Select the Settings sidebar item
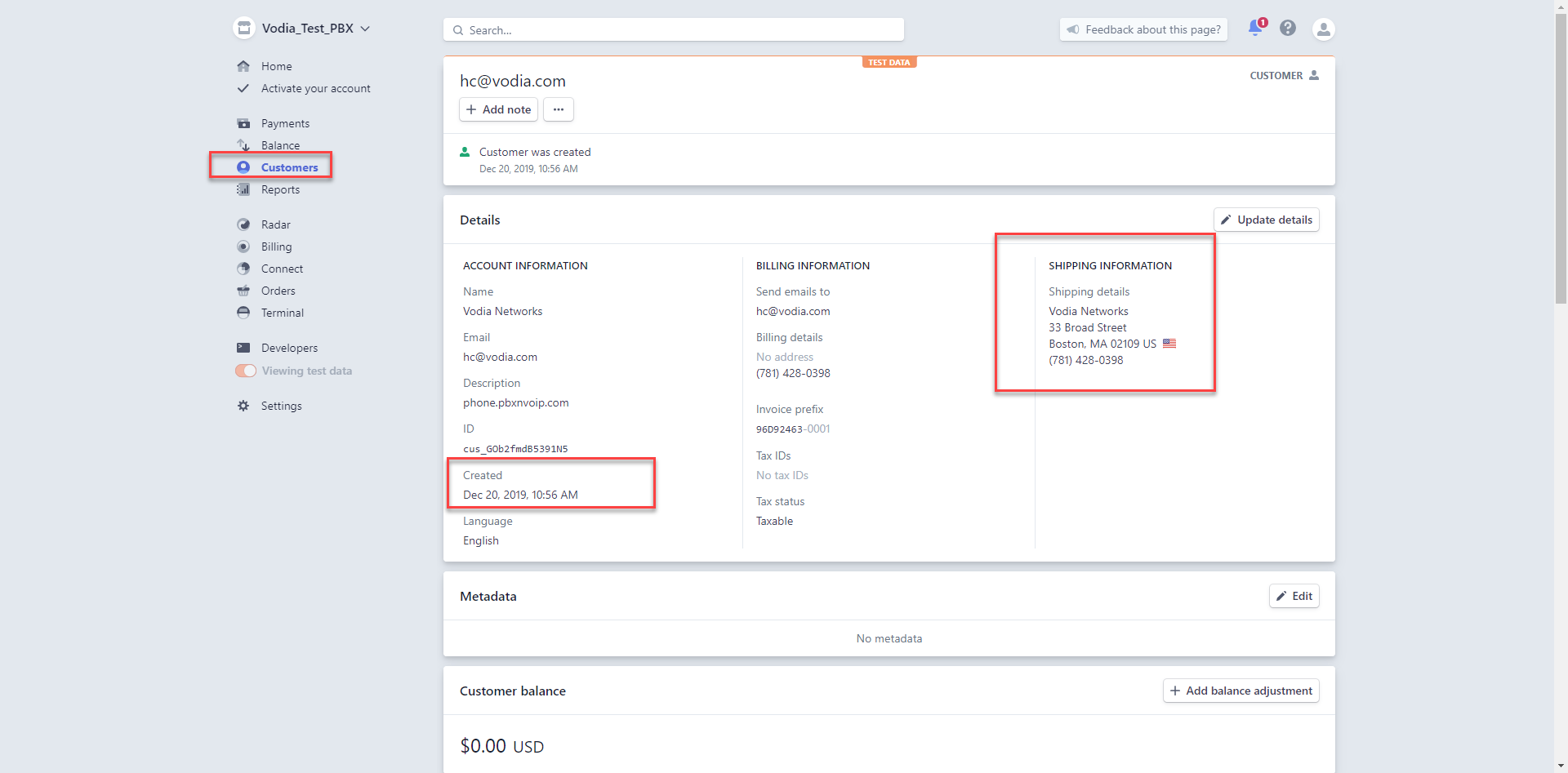The width and height of the screenshot is (1568, 773). (x=281, y=406)
